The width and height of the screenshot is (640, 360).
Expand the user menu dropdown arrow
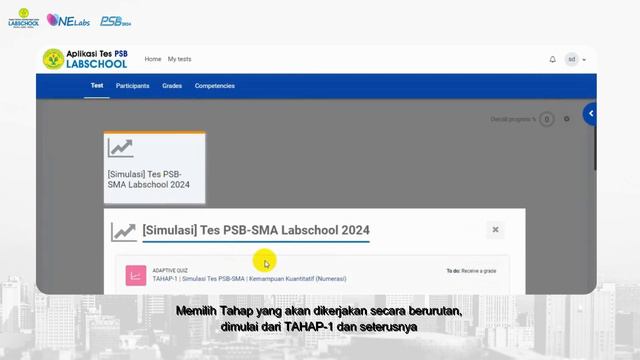click(x=584, y=60)
